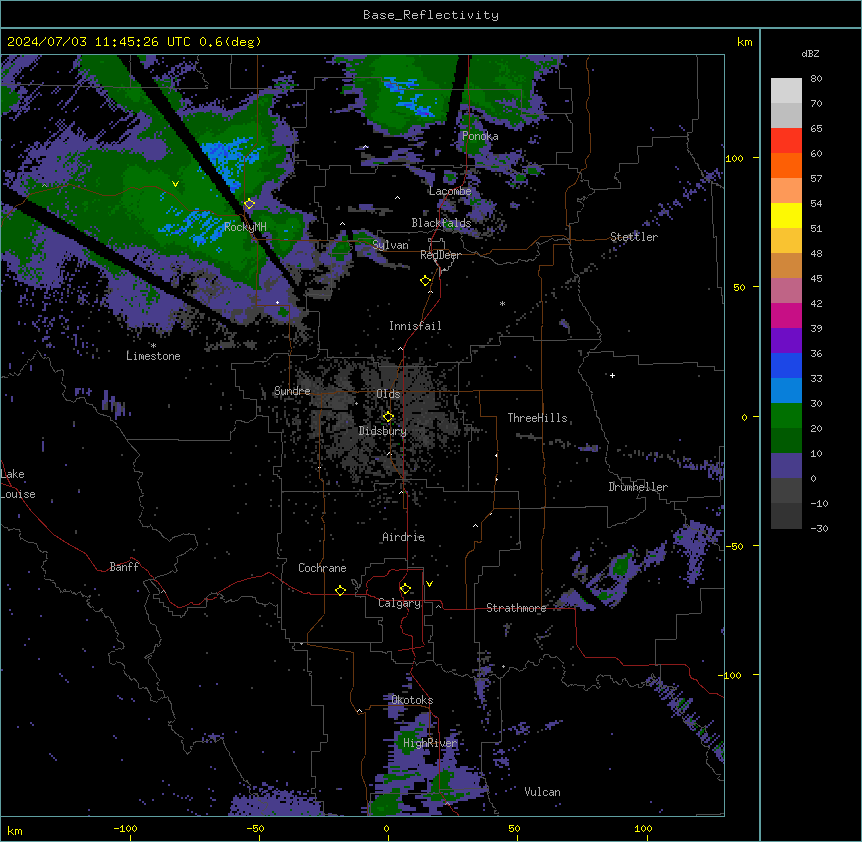Select the lightest gray swatch atop the legend
The height and width of the screenshot is (842, 862).
(786, 90)
